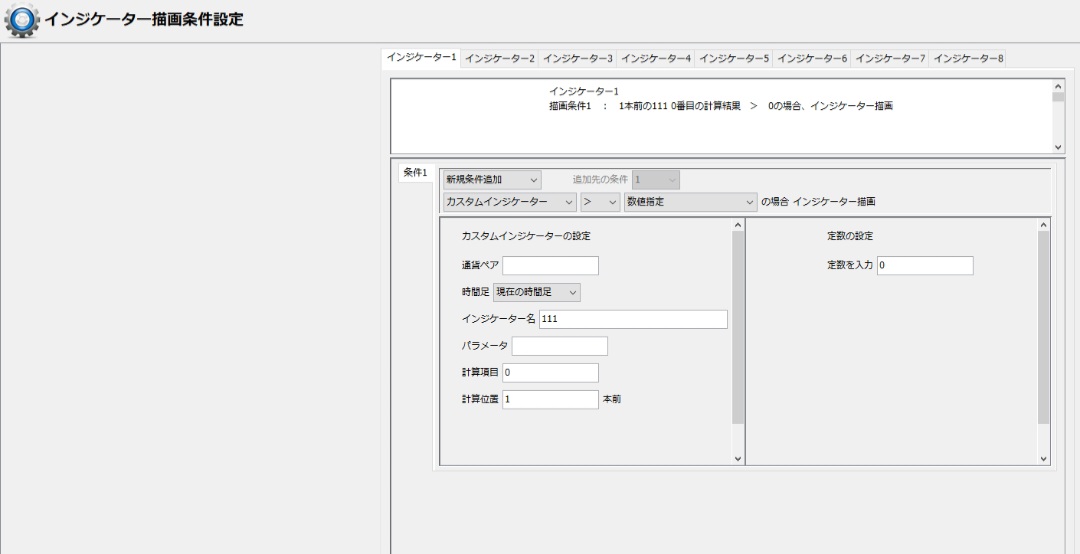This screenshot has width=1080, height=554.
Task: Open the インジケーター5 tab
Action: 733,59
